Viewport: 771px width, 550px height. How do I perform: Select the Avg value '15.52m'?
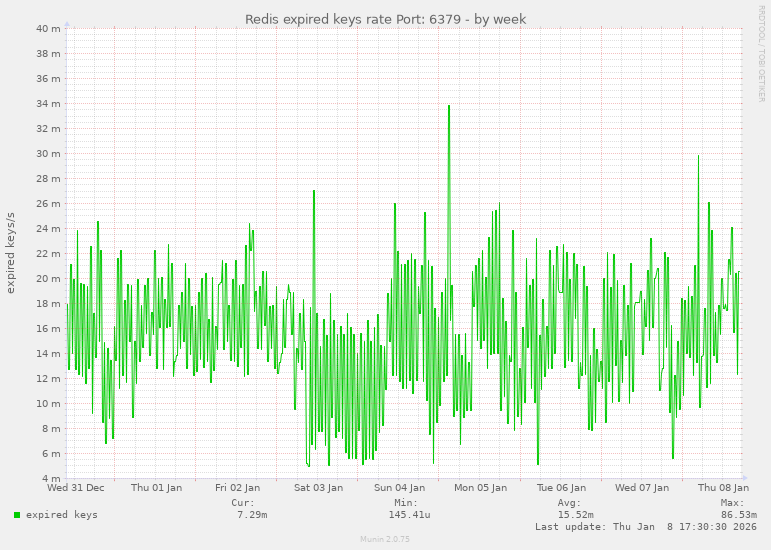pyautogui.click(x=576, y=515)
